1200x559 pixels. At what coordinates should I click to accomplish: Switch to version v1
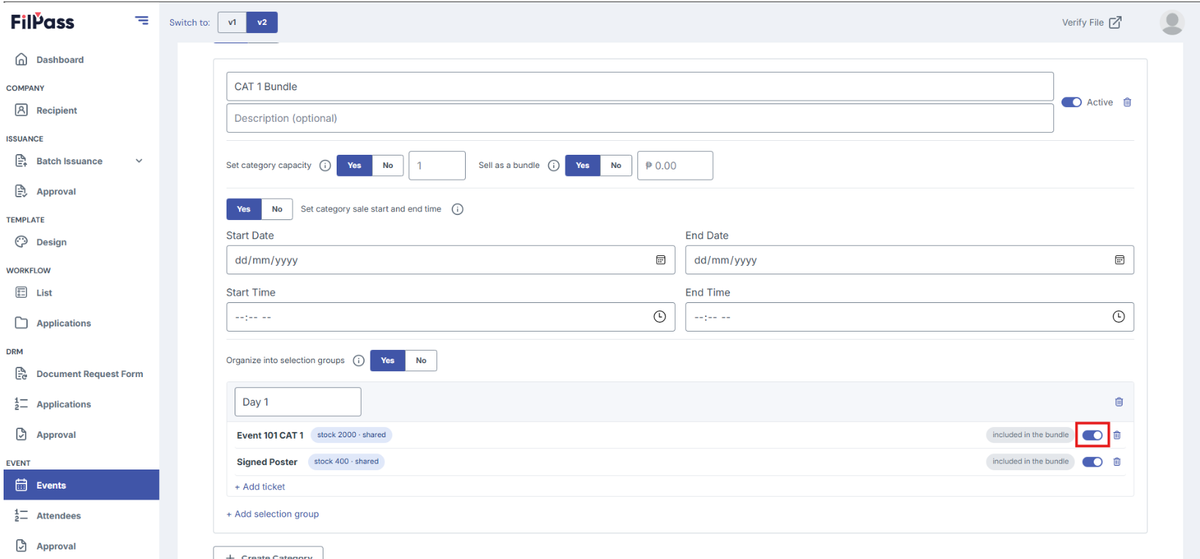click(232, 22)
